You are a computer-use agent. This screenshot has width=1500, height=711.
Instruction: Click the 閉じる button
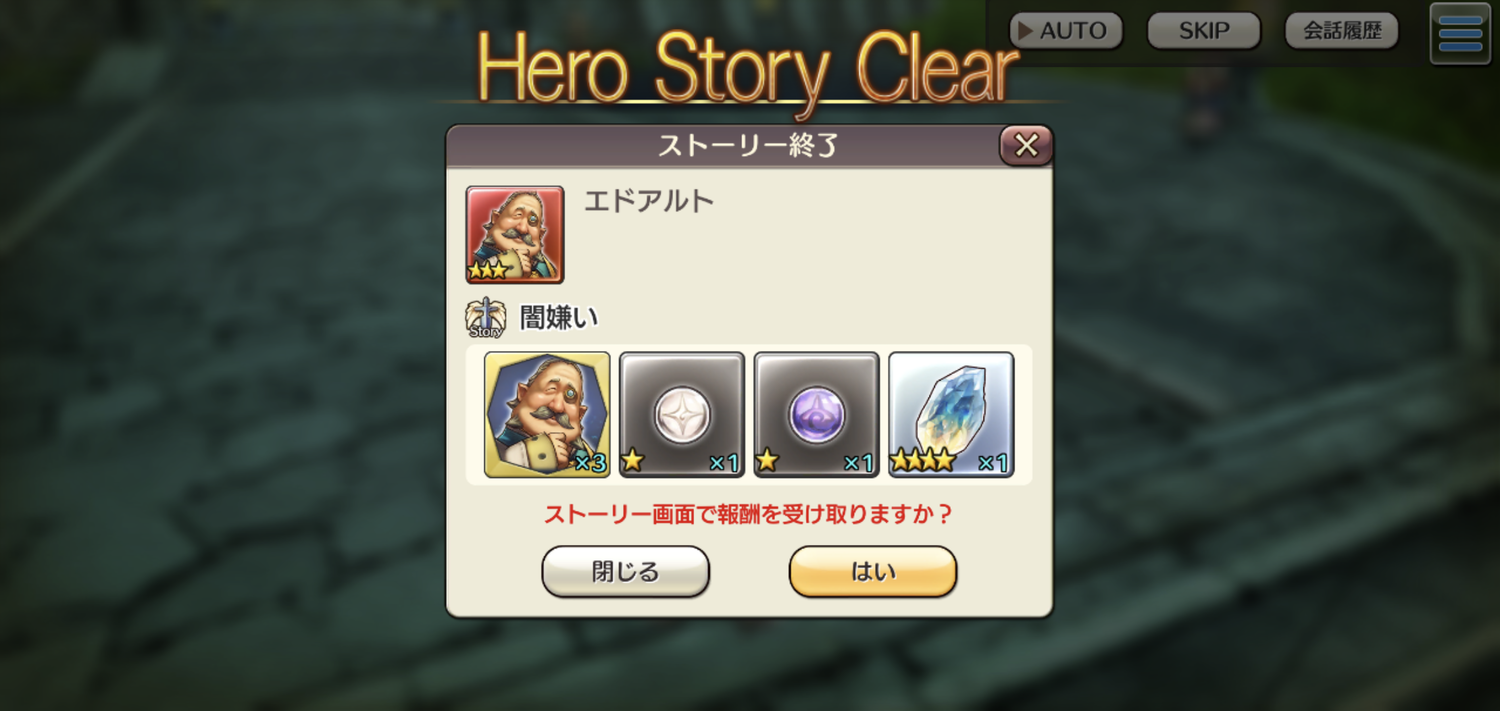pyautogui.click(x=626, y=572)
